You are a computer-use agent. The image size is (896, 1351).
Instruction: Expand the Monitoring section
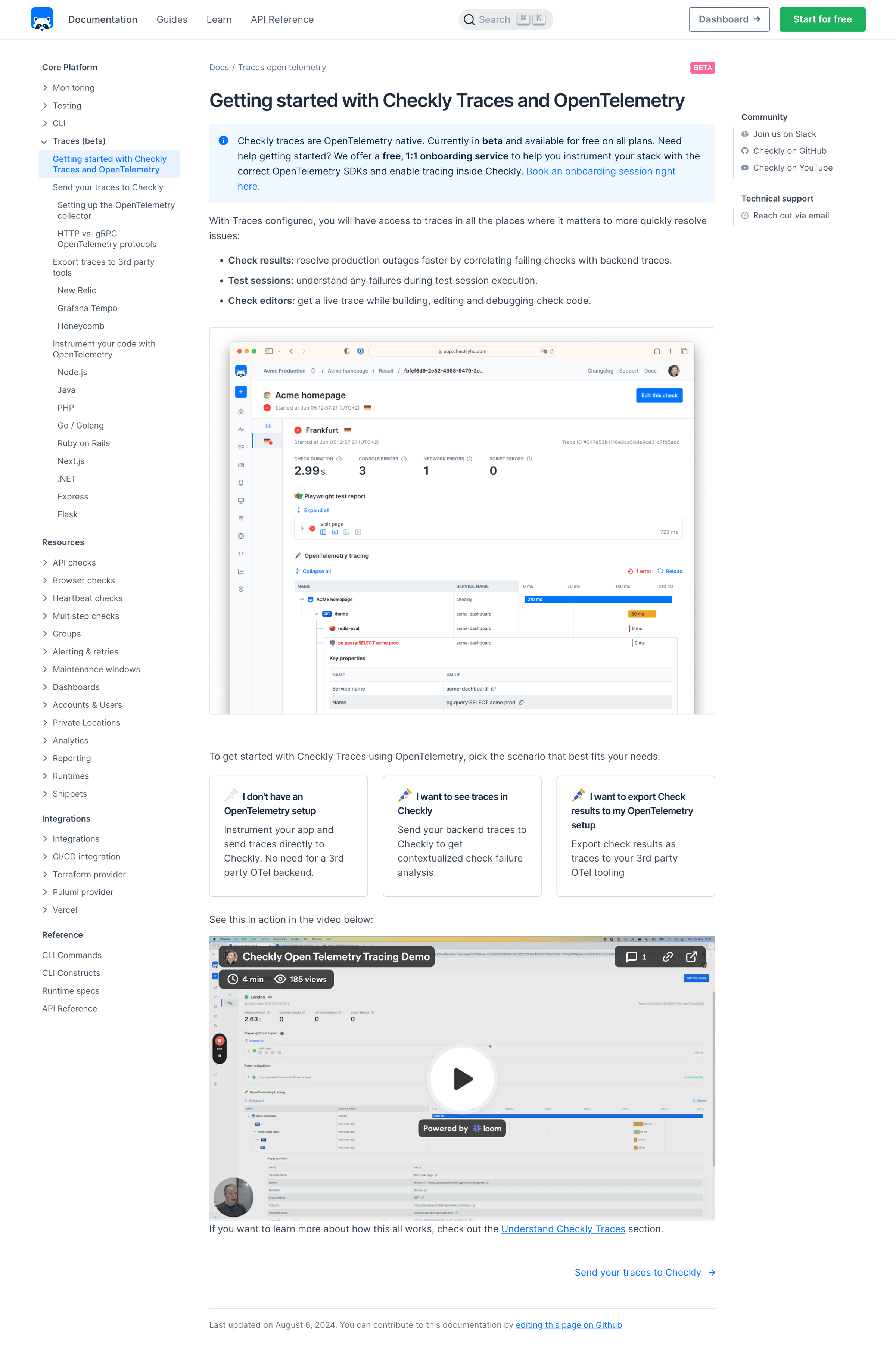45,88
